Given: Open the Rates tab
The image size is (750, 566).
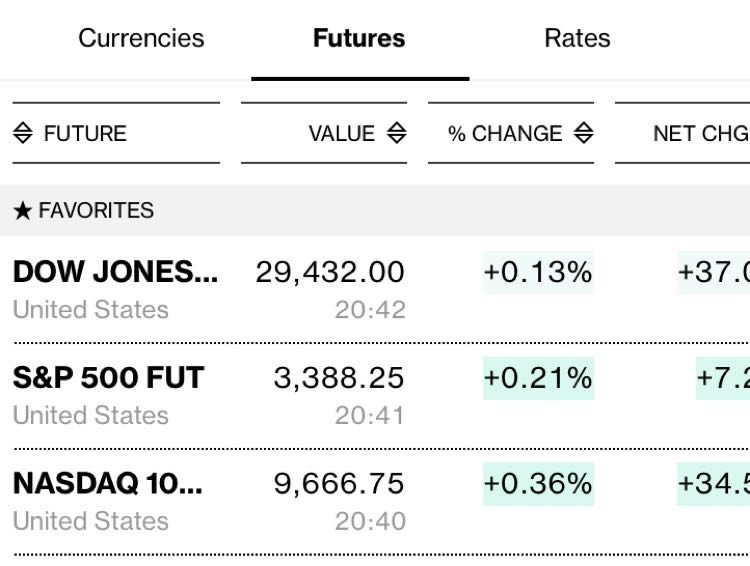Looking at the screenshot, I should (577, 39).
